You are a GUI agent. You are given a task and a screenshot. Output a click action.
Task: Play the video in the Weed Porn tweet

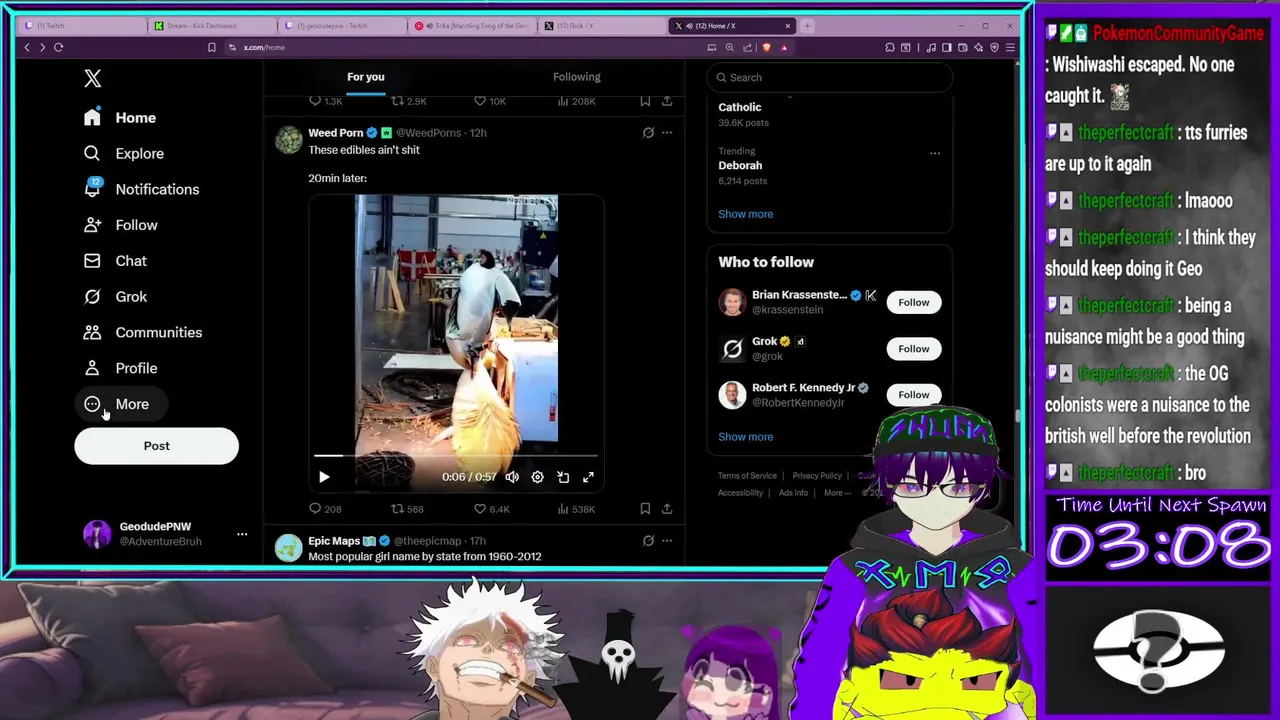tap(324, 478)
